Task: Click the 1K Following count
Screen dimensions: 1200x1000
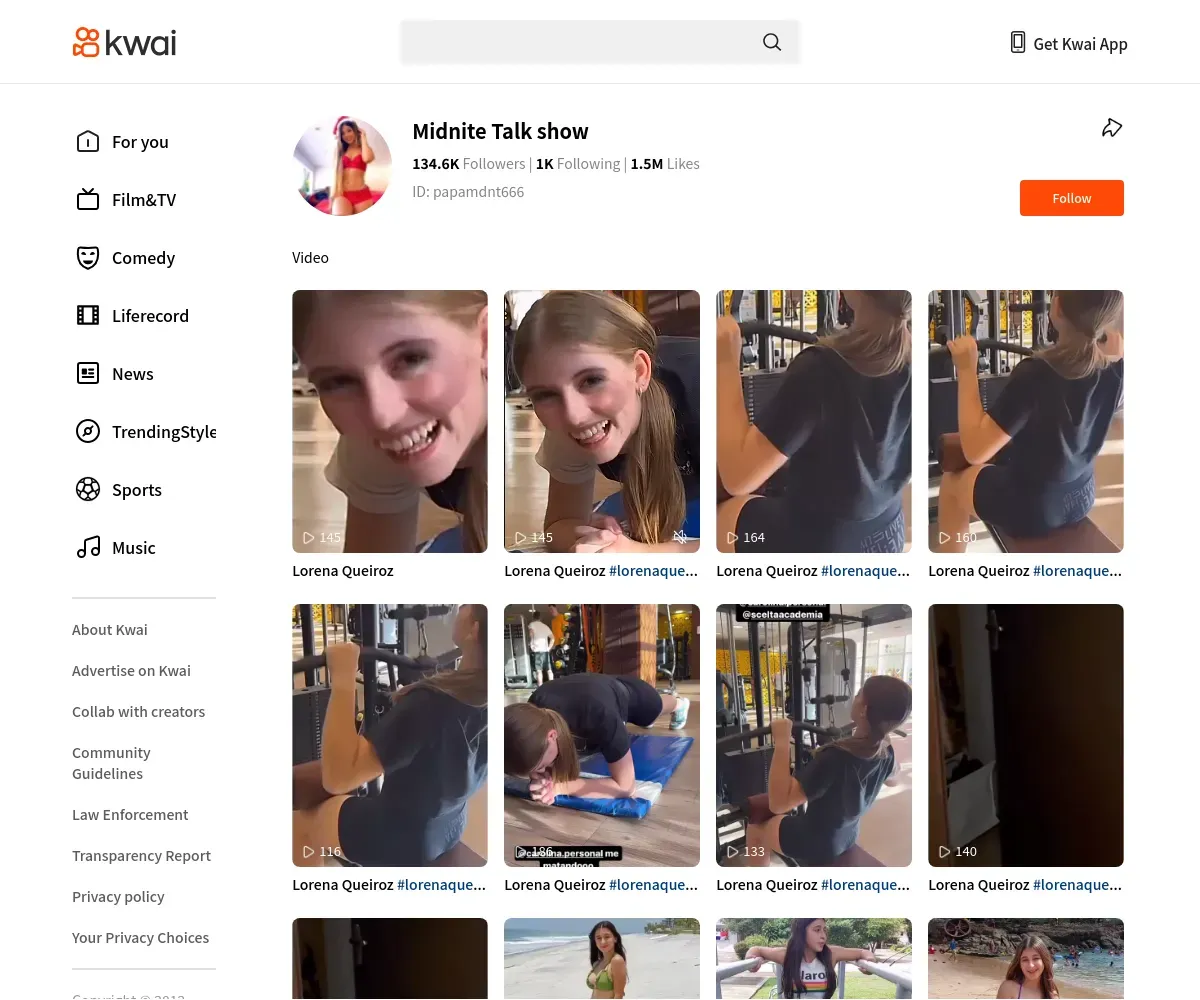Action: 578,164
